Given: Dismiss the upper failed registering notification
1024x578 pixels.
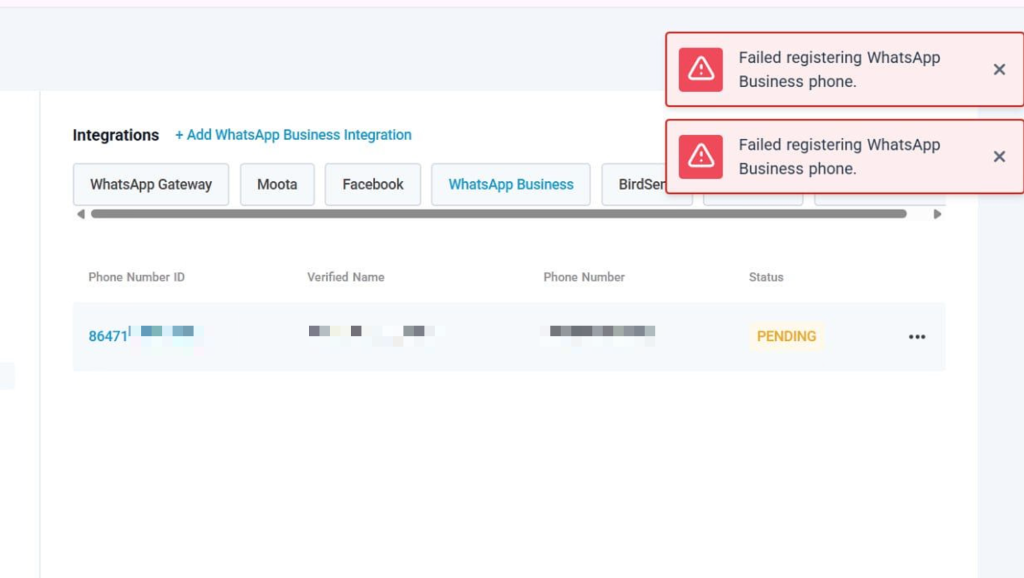Looking at the screenshot, I should [999, 70].
